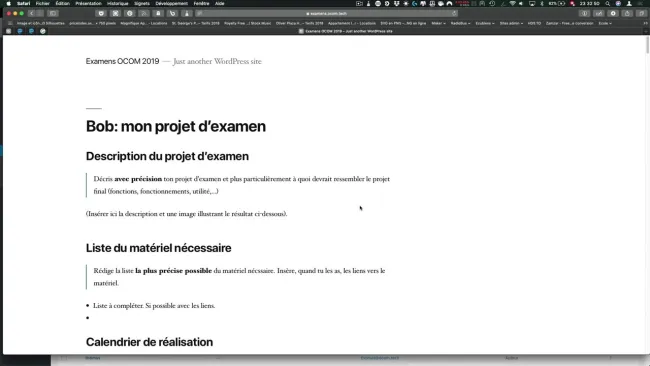Image resolution: width=650 pixels, height=366 pixels.
Task: Open Spotlight search magnifier
Action: click(x=608, y=3)
